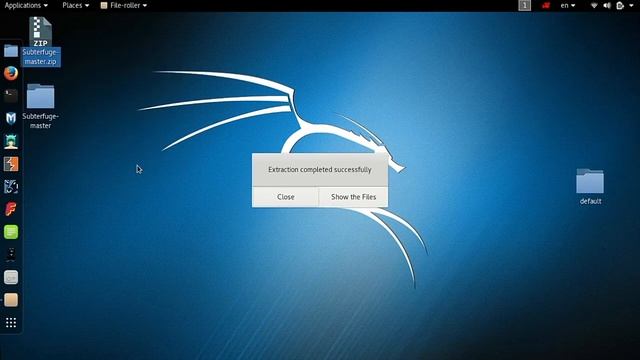
Task: Click the small dark figure dock icon
Action: [11, 255]
